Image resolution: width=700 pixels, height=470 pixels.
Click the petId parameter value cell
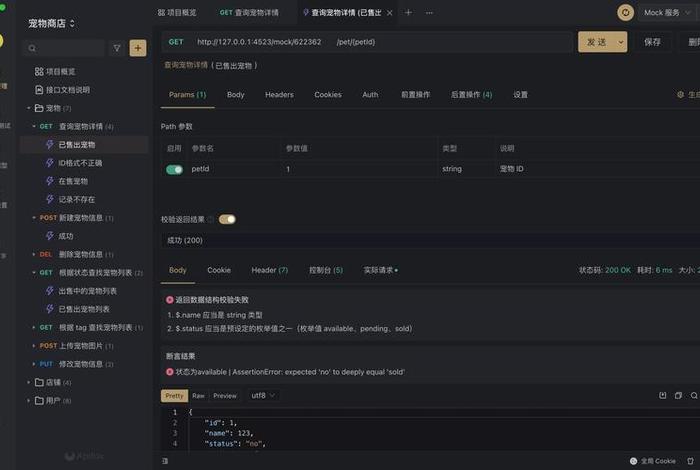(359, 169)
